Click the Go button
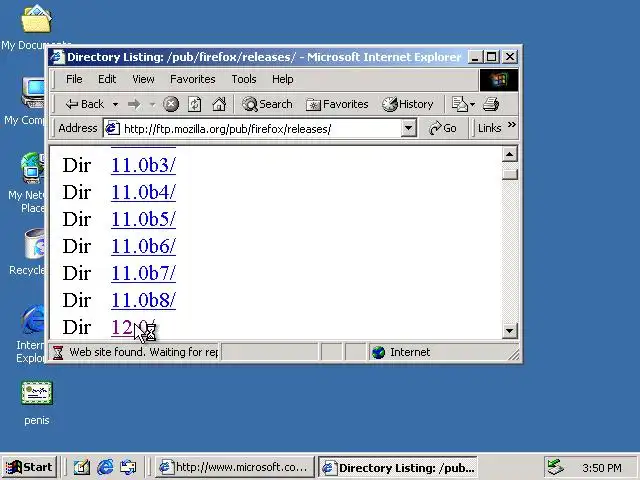Image resolution: width=640 pixels, height=480 pixels. tap(443, 129)
